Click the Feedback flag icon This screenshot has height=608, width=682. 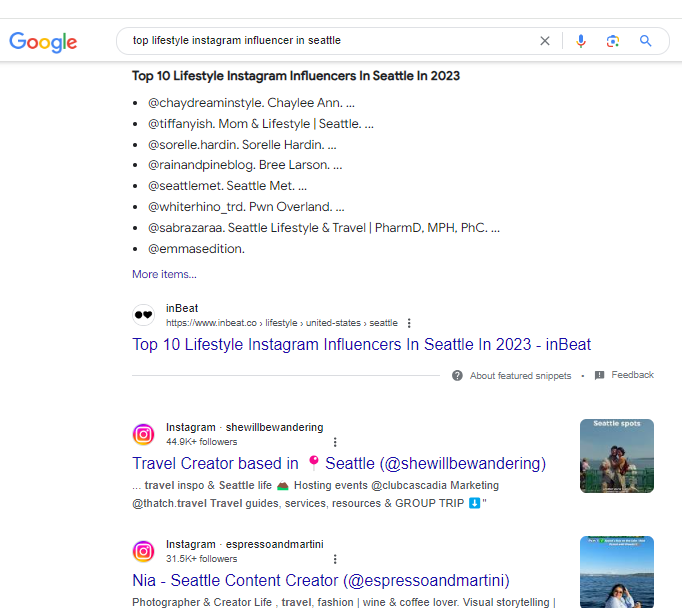tap(599, 375)
